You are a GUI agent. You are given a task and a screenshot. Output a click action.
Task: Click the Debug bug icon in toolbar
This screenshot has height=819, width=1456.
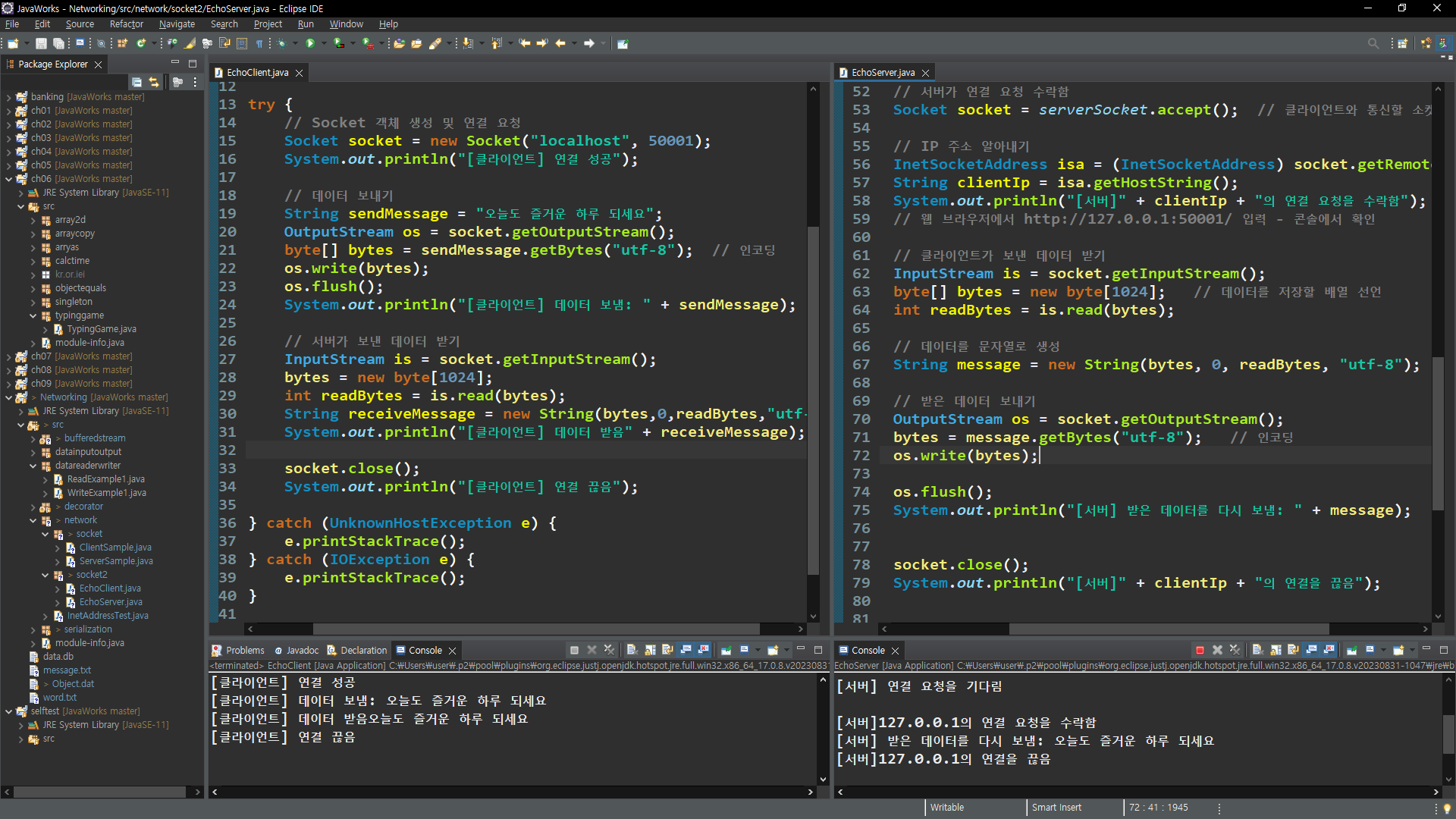pyautogui.click(x=281, y=43)
